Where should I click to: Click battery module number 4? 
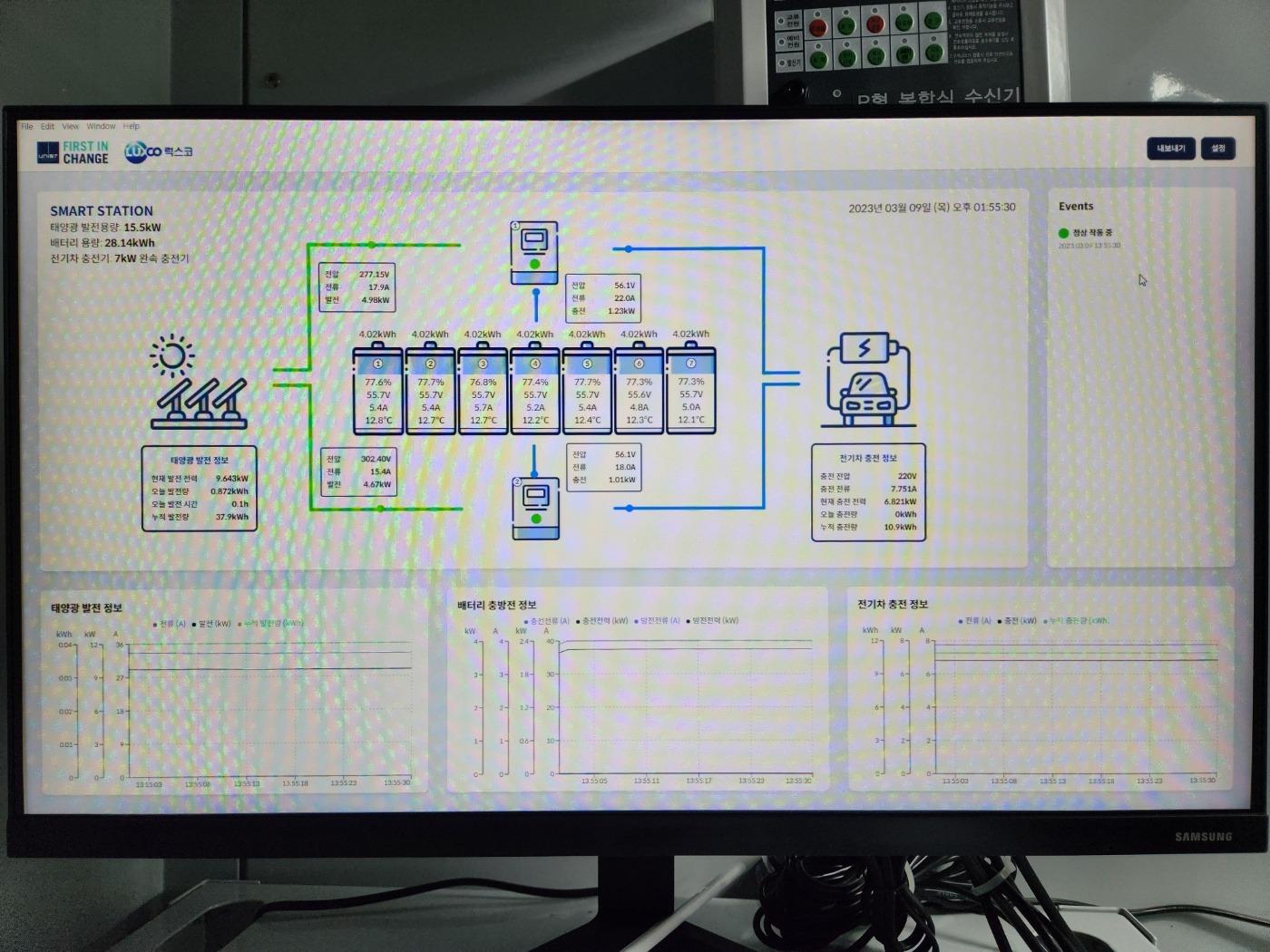coord(535,391)
